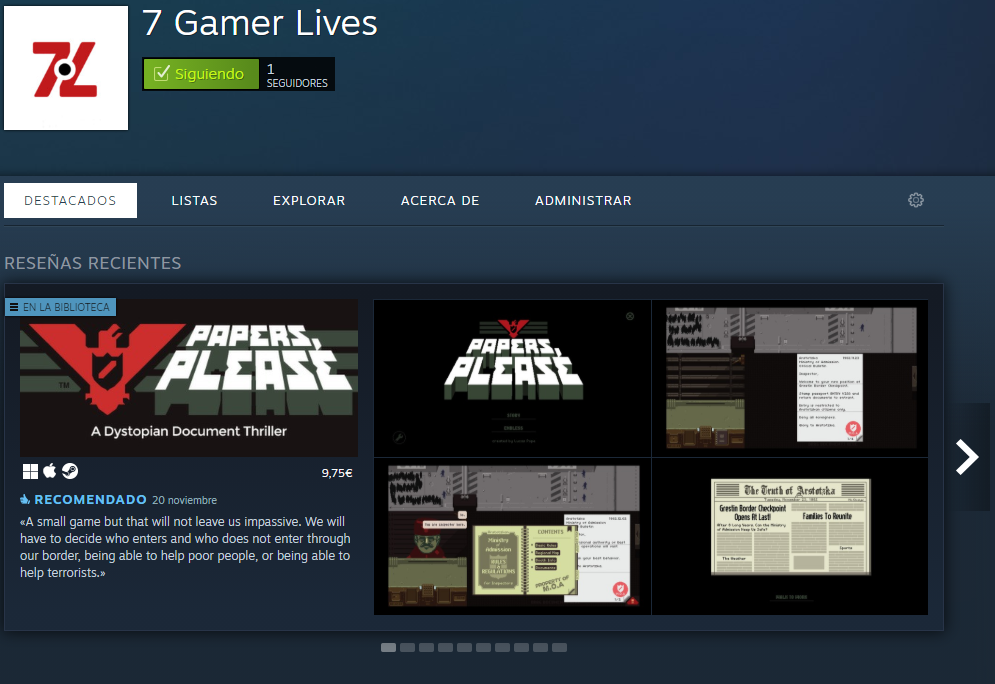This screenshot has width=995, height=684.
Task: Click the 9,75€ price
Action: click(337, 473)
